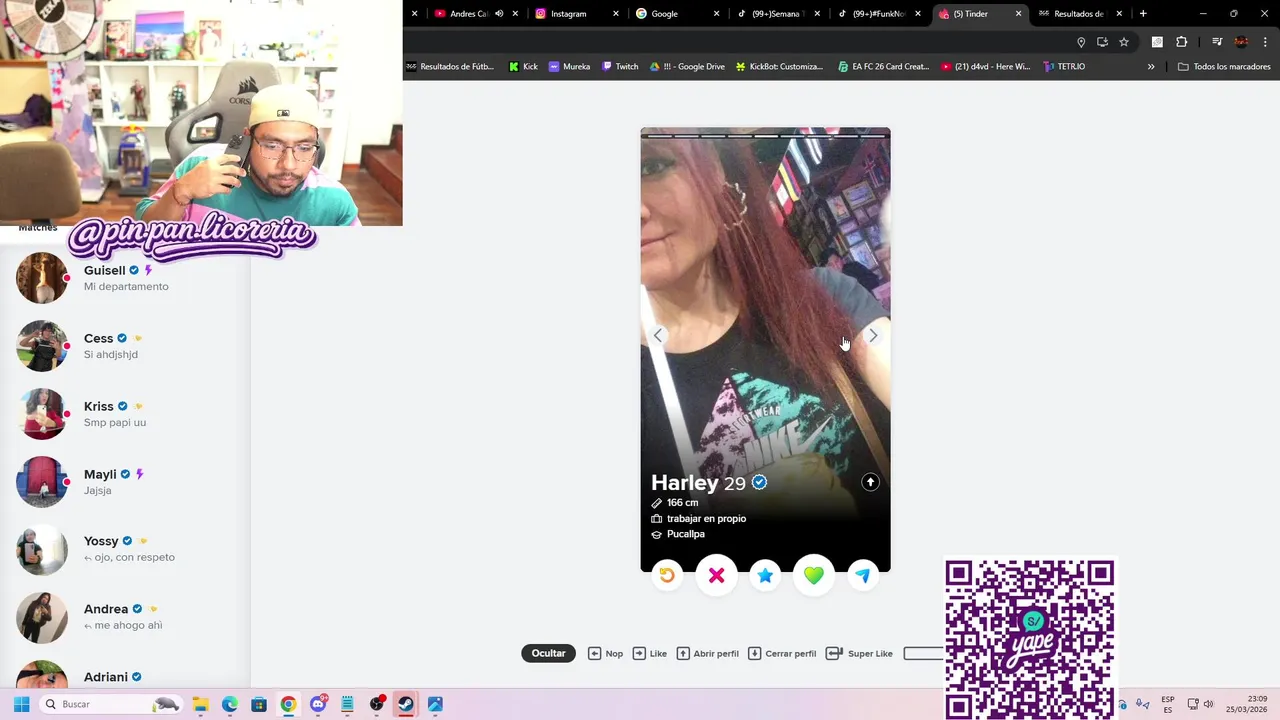Click the blue paper-plane send button on the card
Image resolution: width=1280 pixels, height=720 pixels.
[863, 575]
